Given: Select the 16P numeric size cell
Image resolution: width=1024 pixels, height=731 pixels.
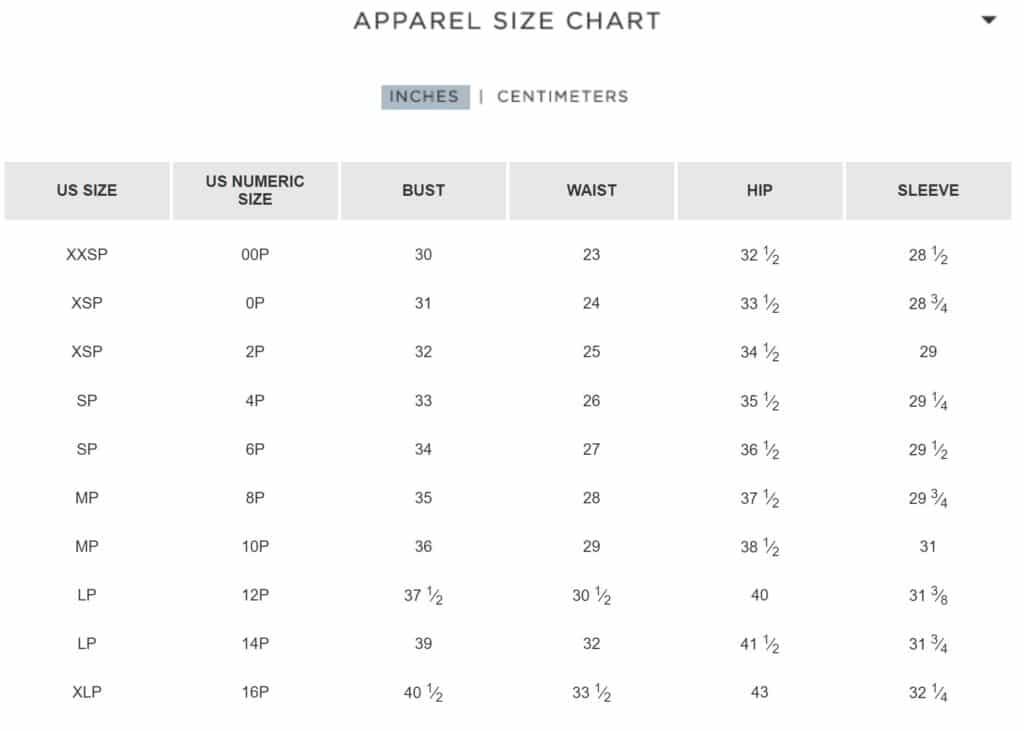Looking at the screenshot, I should tap(255, 692).
